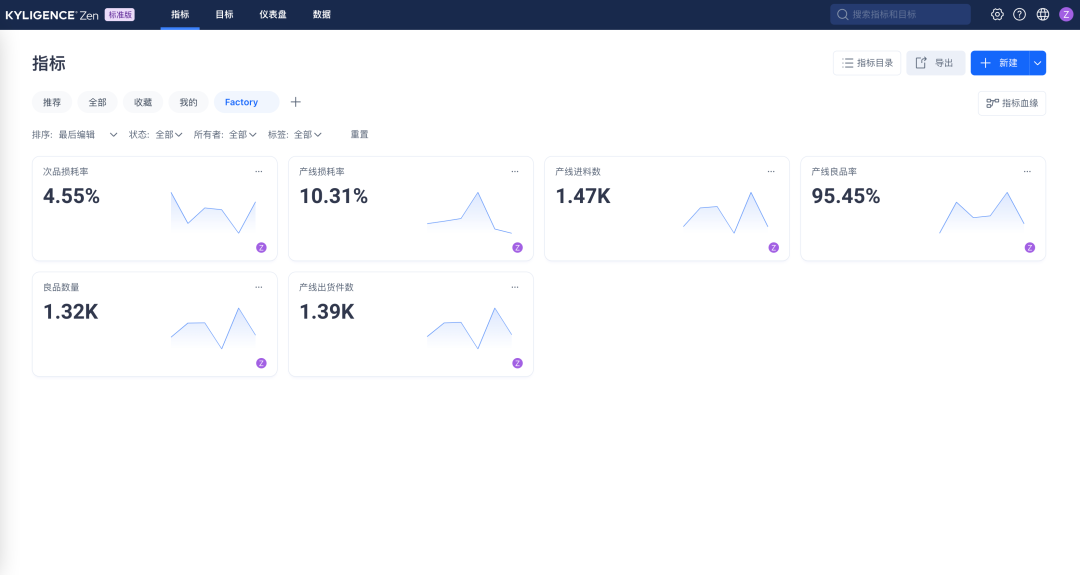Image resolution: width=1080 pixels, height=575 pixels.
Task: Open more options on 产线良品率 card
Action: point(1028,171)
